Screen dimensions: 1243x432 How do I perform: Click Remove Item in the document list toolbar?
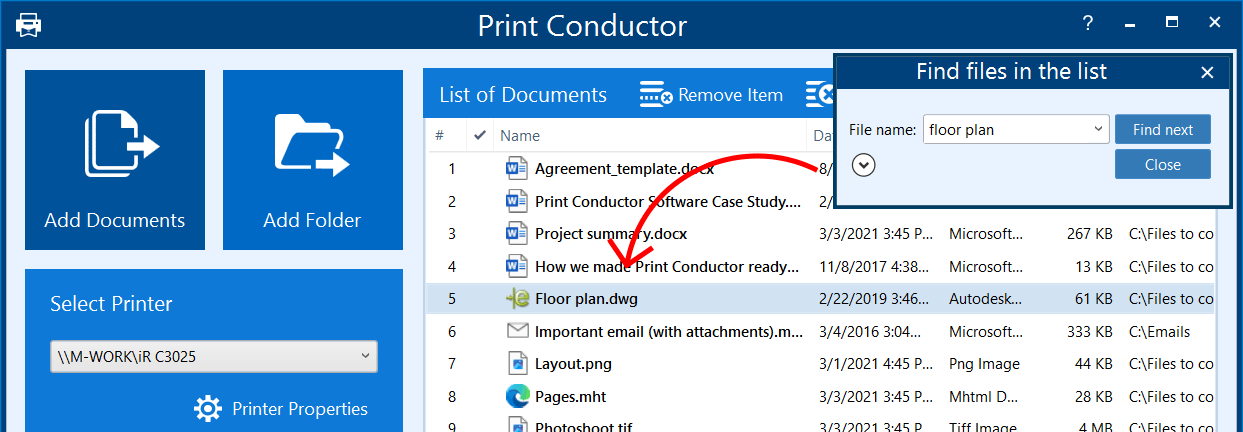tap(712, 95)
